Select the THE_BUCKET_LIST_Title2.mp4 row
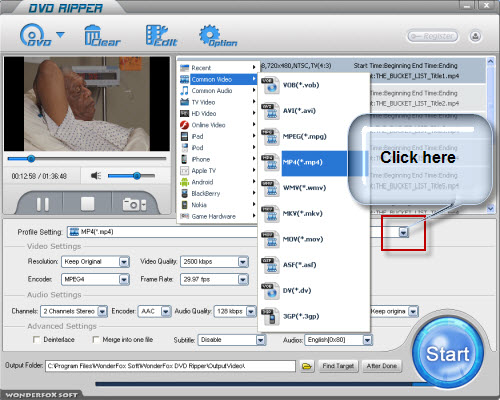Screen dimensions: 500x400 coord(428,98)
